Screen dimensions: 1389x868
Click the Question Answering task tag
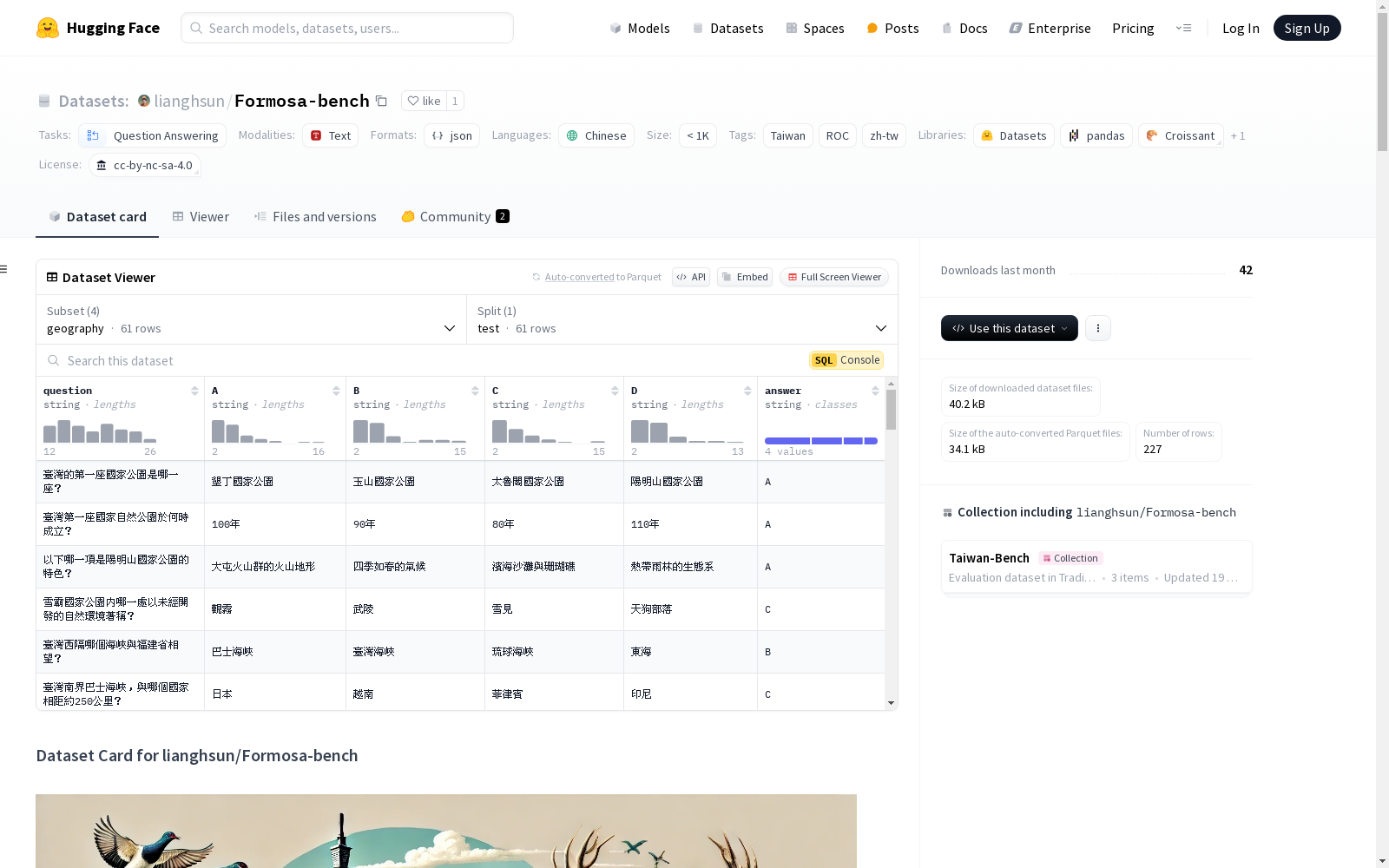[153, 135]
